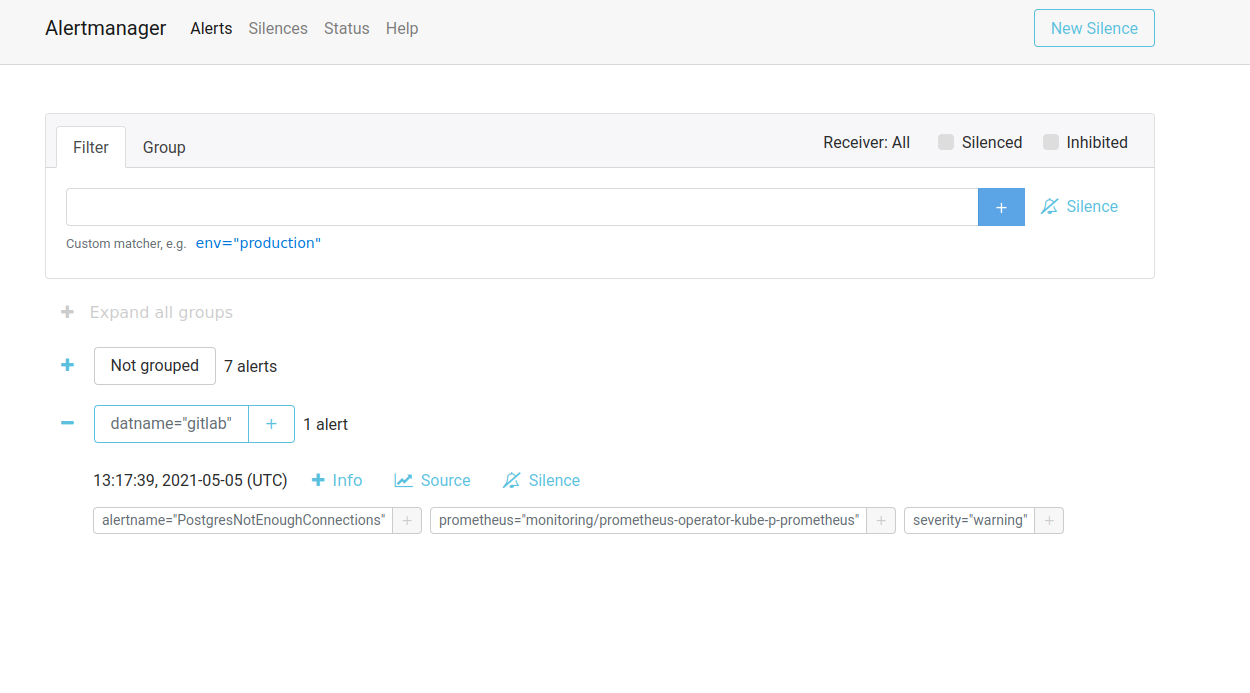Open the alert Info details
This screenshot has height=693, width=1250.
pyautogui.click(x=337, y=480)
